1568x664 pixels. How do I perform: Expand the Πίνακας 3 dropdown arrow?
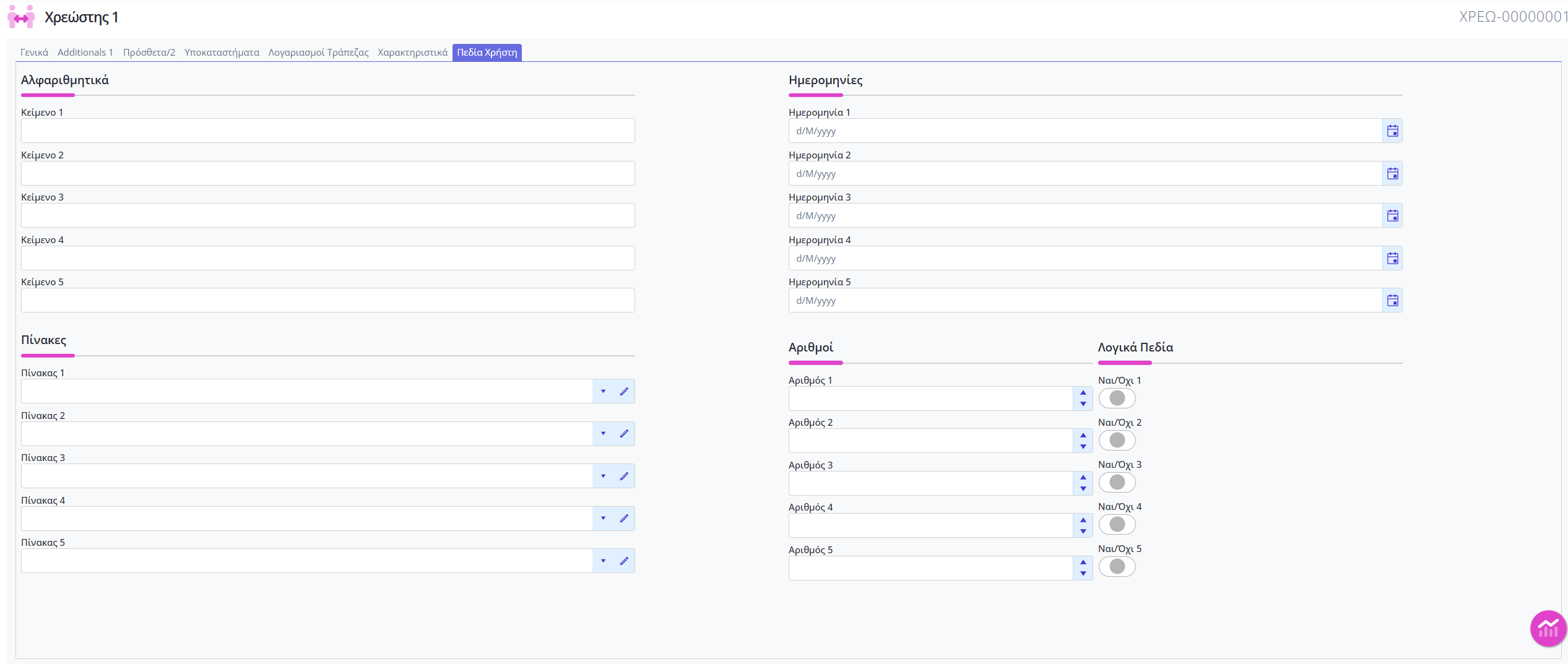[x=603, y=476]
